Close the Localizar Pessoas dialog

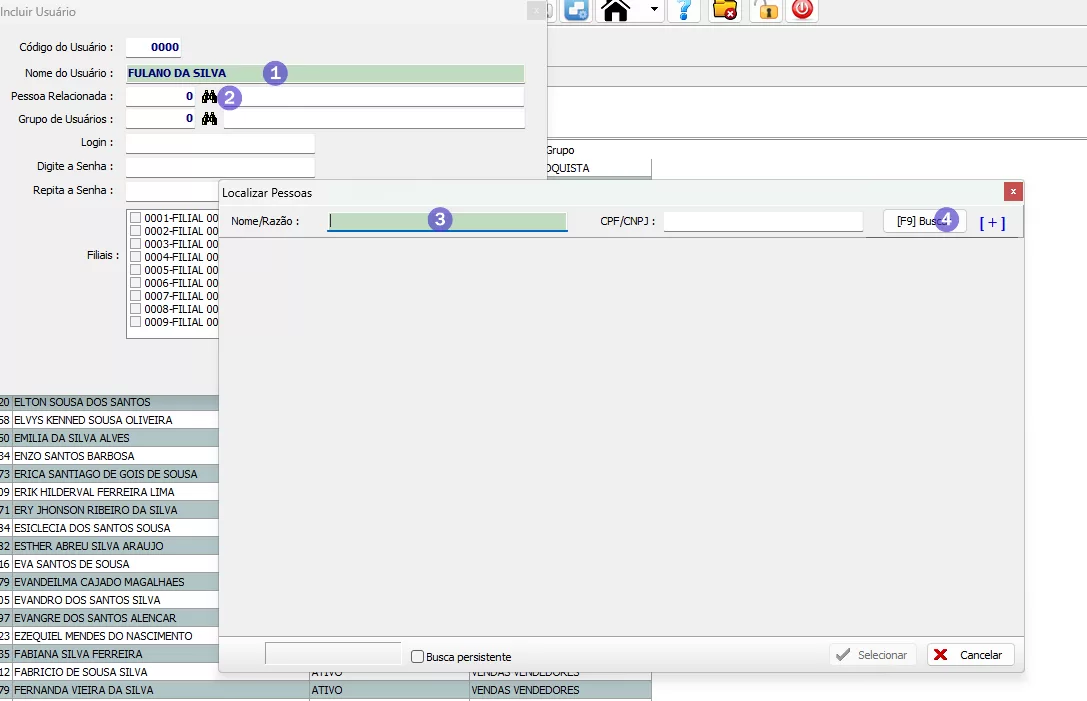[x=1013, y=191]
